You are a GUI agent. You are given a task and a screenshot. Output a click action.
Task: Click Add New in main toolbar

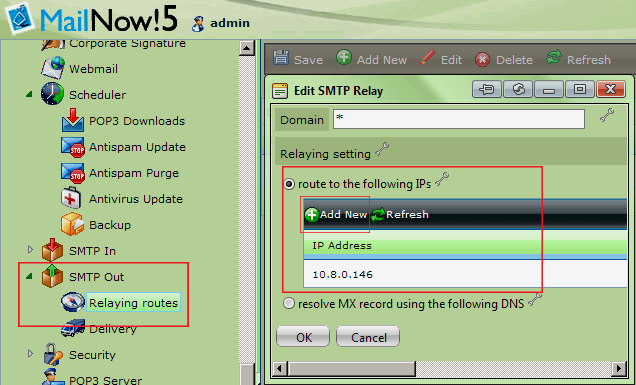tap(372, 59)
